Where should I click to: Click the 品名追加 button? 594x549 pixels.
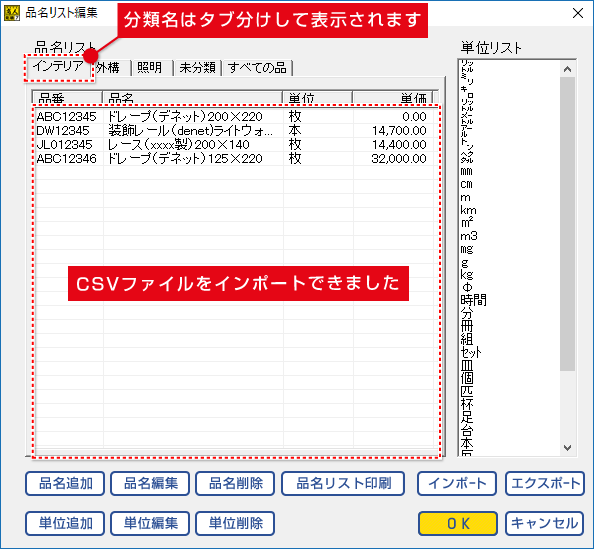click(65, 483)
